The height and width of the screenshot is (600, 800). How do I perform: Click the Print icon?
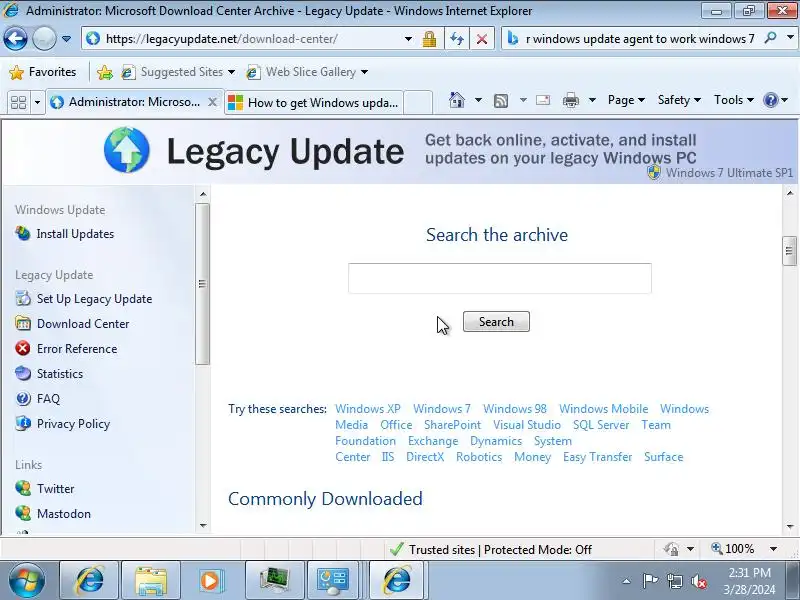click(570, 100)
